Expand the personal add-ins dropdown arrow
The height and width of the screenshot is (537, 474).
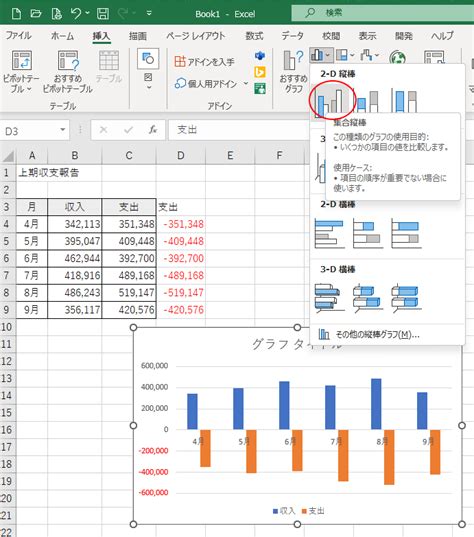[246, 84]
